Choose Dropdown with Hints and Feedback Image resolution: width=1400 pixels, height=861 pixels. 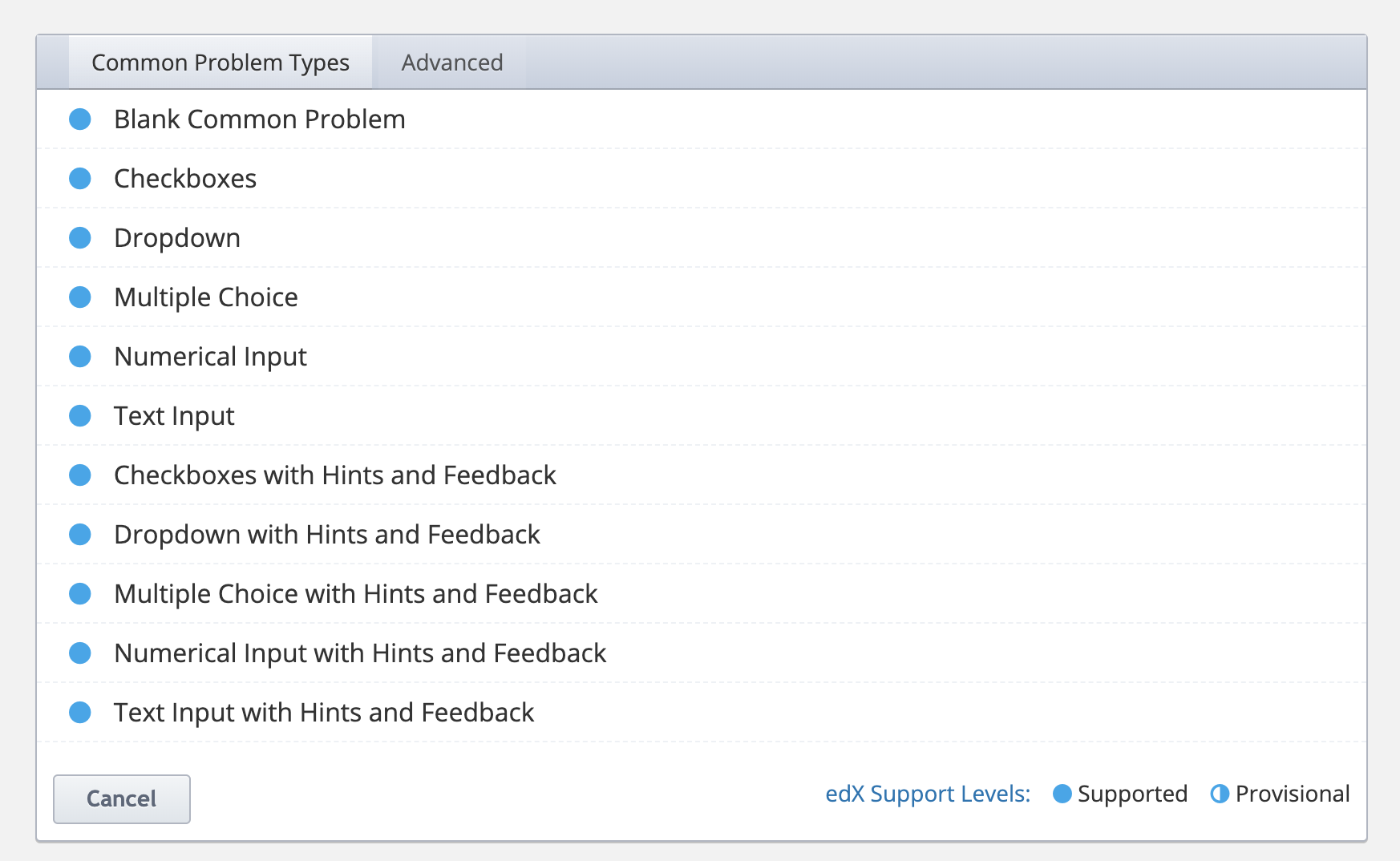[702, 535]
